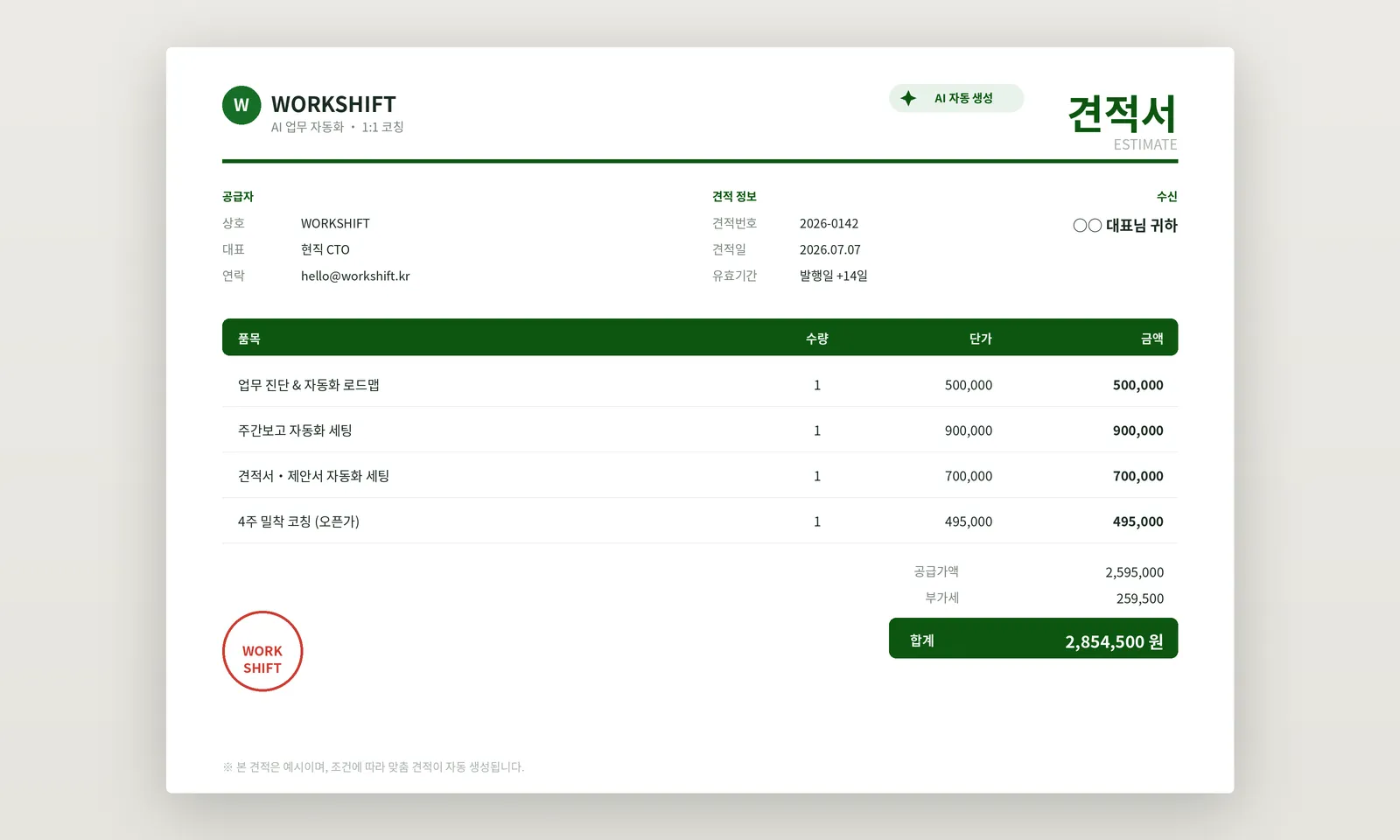The image size is (1400, 840).
Task: Click the supplier name value 'WORKSHIFT'
Action: pos(335,223)
